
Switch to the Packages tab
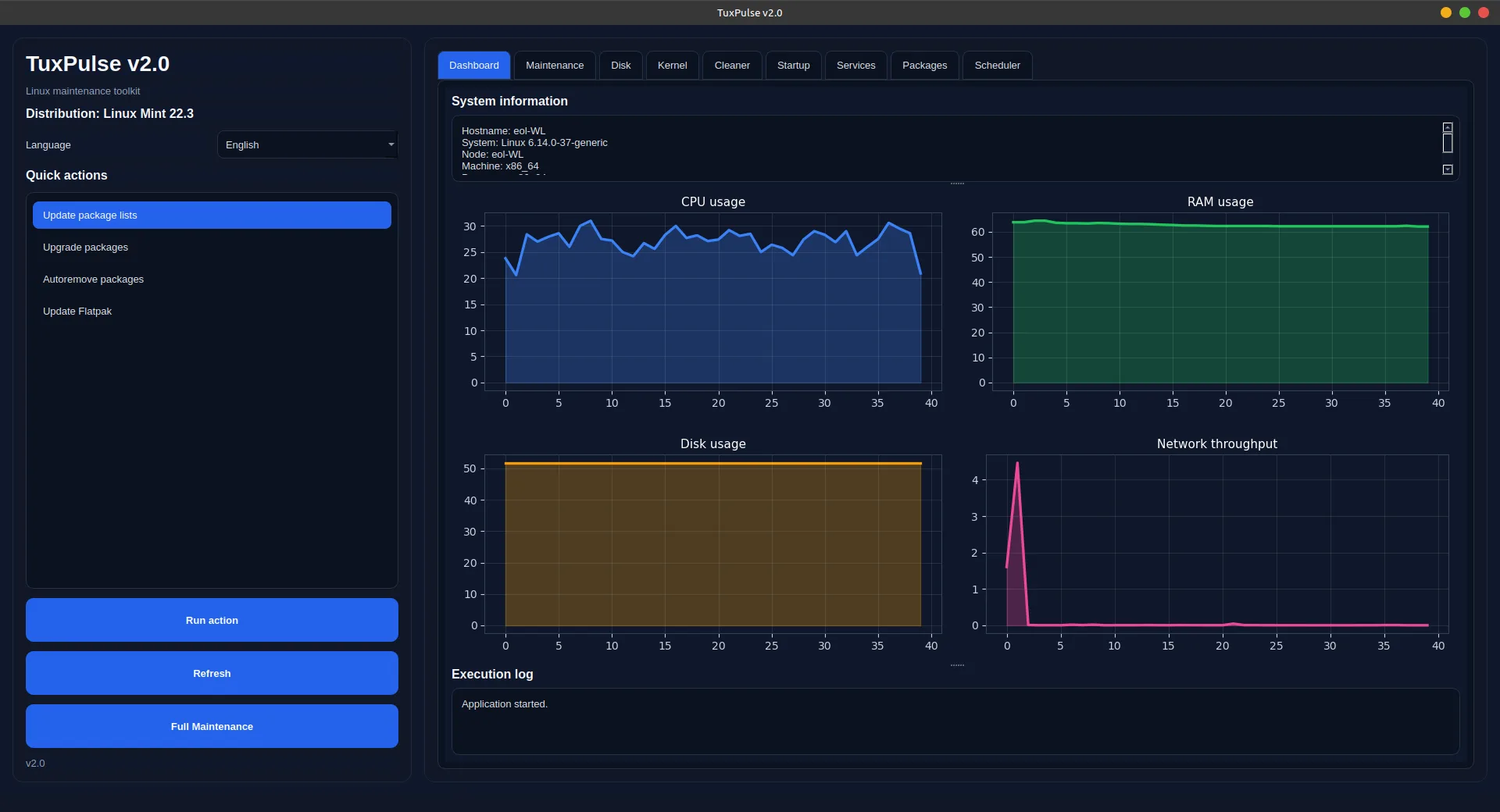[924, 66]
